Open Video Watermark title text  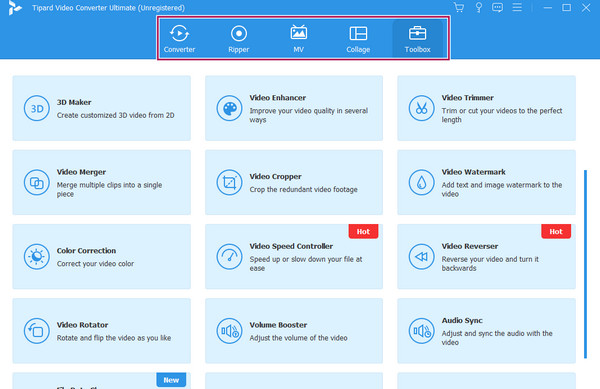[473, 172]
